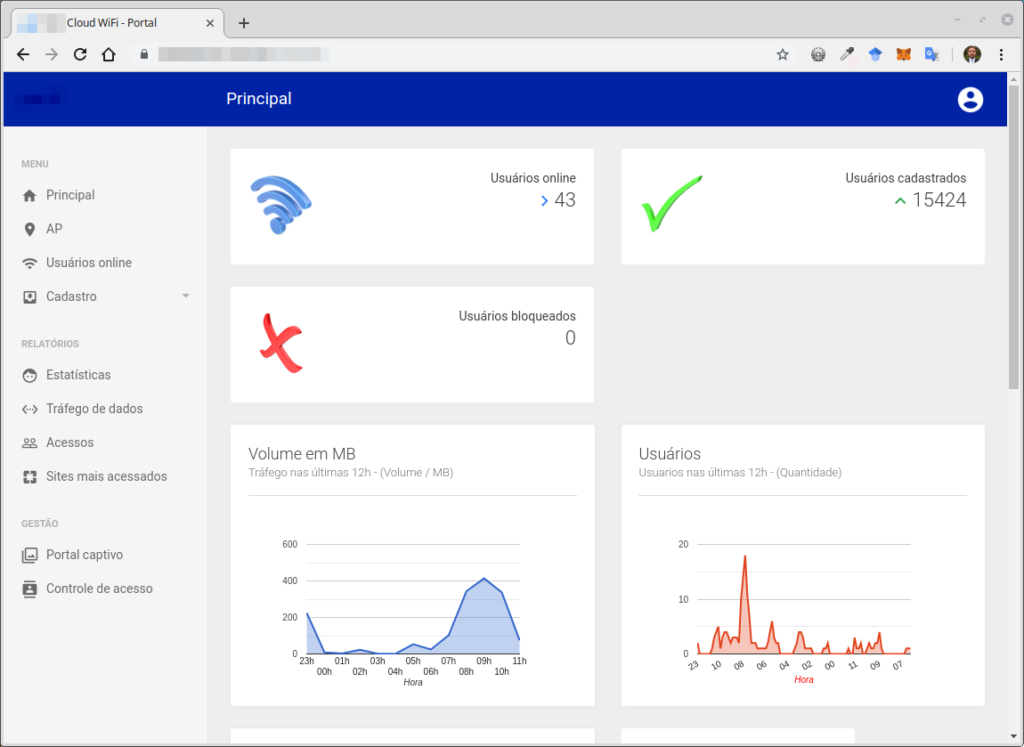
Task: Click the home icon next to Principal
Action: pos(29,195)
